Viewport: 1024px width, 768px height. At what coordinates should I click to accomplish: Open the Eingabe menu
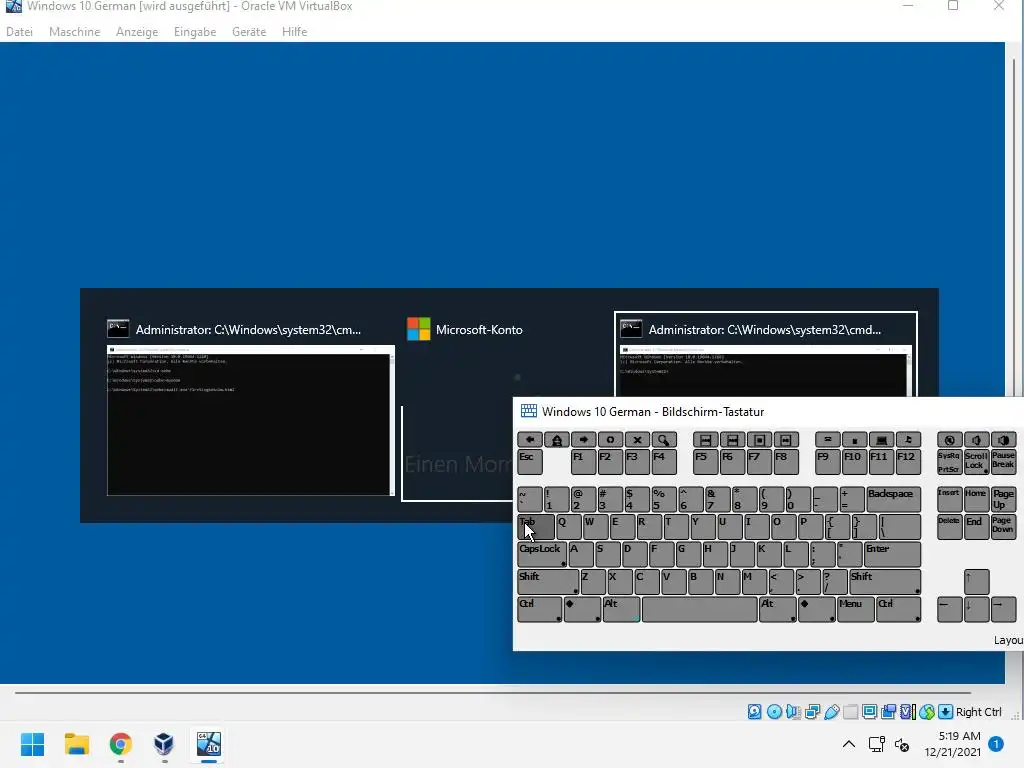click(195, 31)
